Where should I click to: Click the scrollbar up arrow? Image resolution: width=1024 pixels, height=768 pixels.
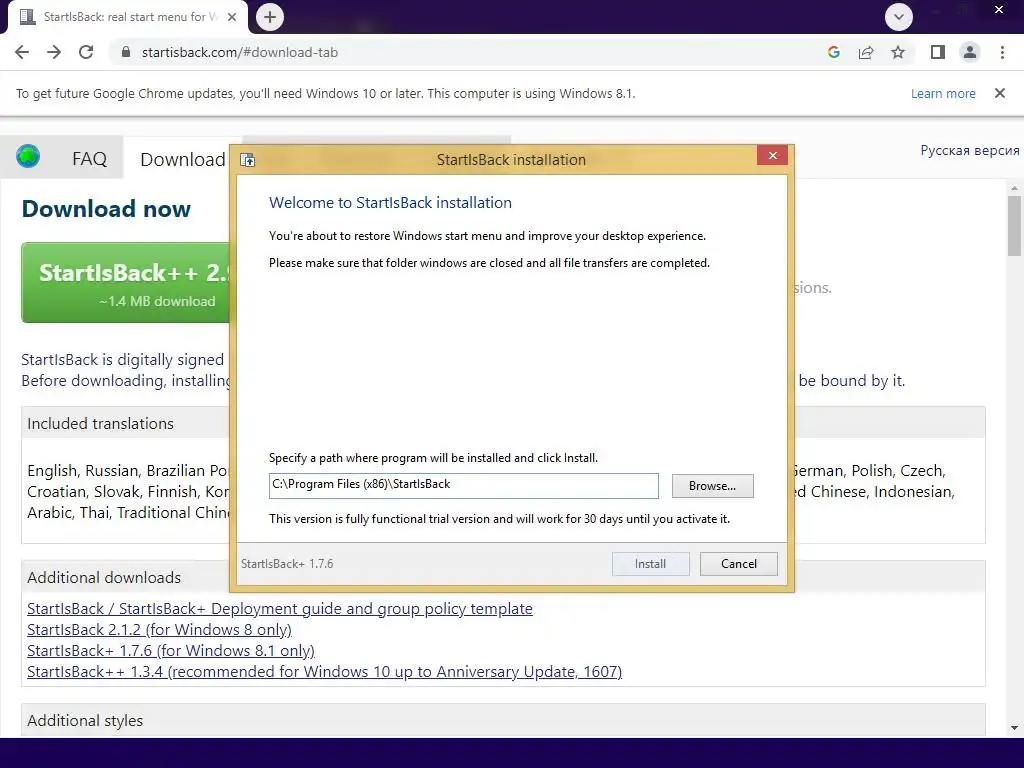pos(1014,188)
